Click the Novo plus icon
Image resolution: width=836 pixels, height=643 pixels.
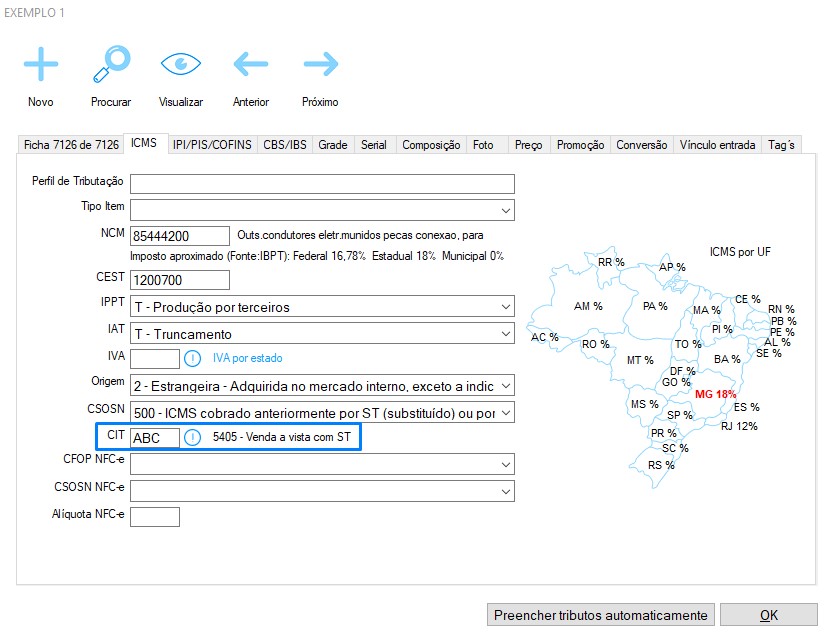point(41,64)
